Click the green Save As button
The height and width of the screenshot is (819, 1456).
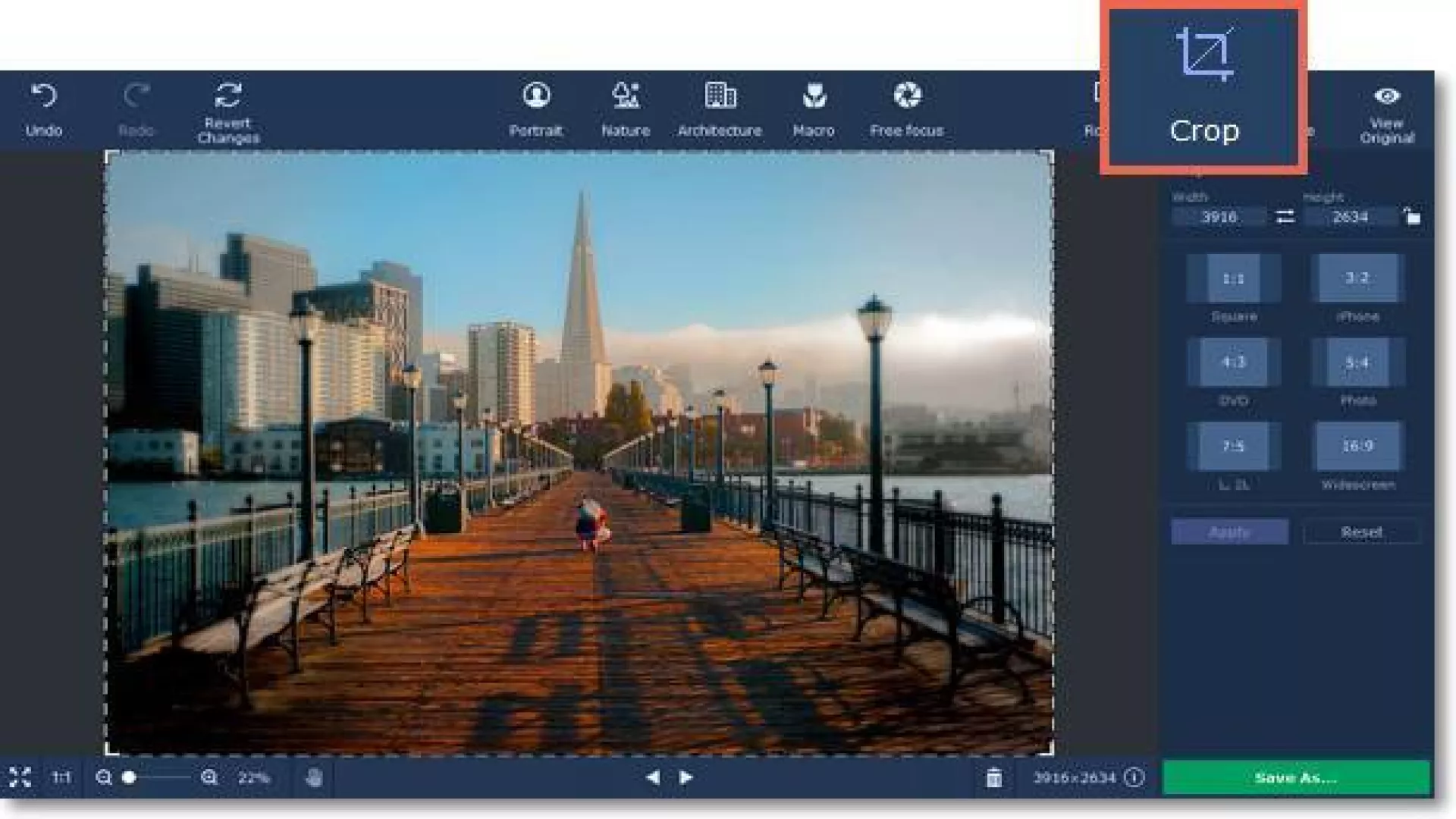pos(1295,777)
